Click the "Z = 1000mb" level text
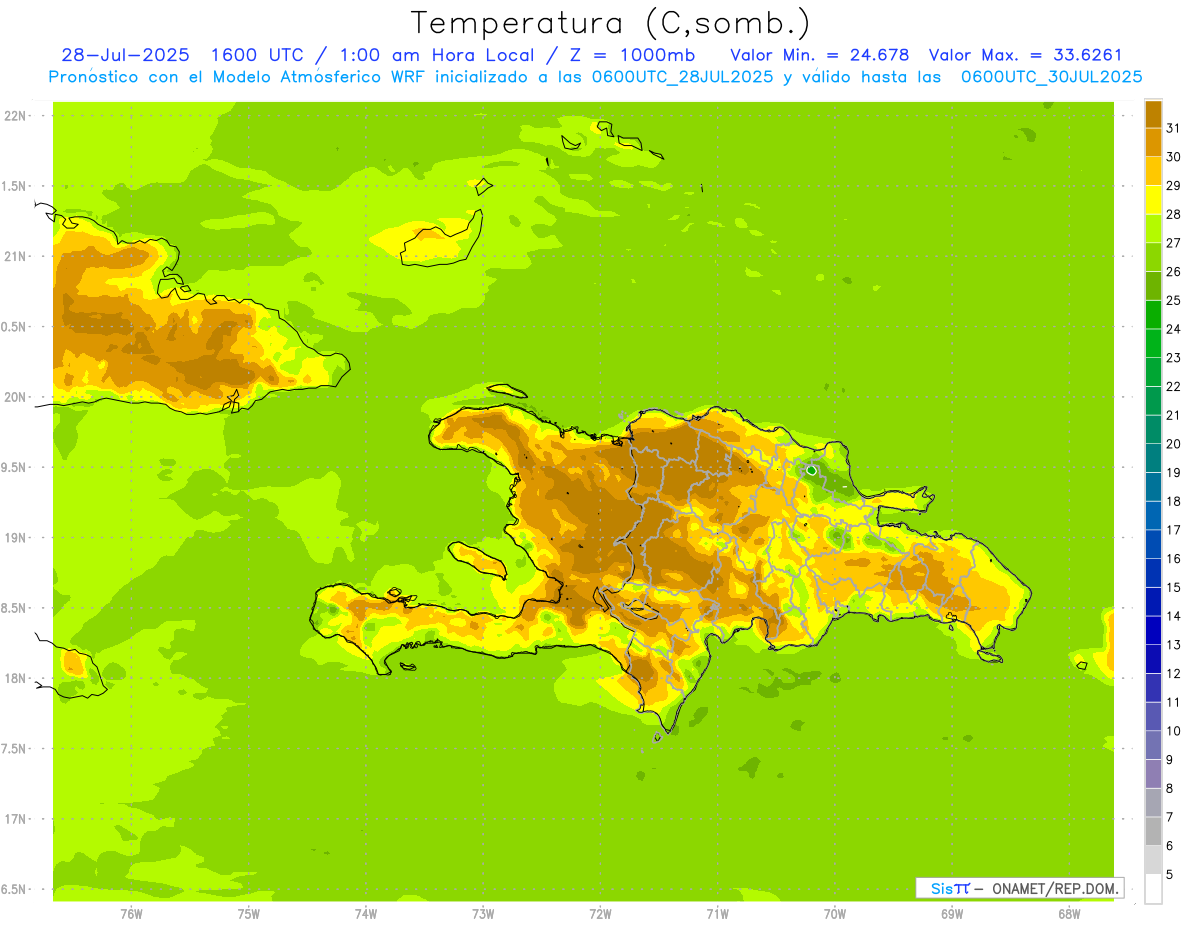This screenshot has width=1200, height=927. tap(634, 55)
